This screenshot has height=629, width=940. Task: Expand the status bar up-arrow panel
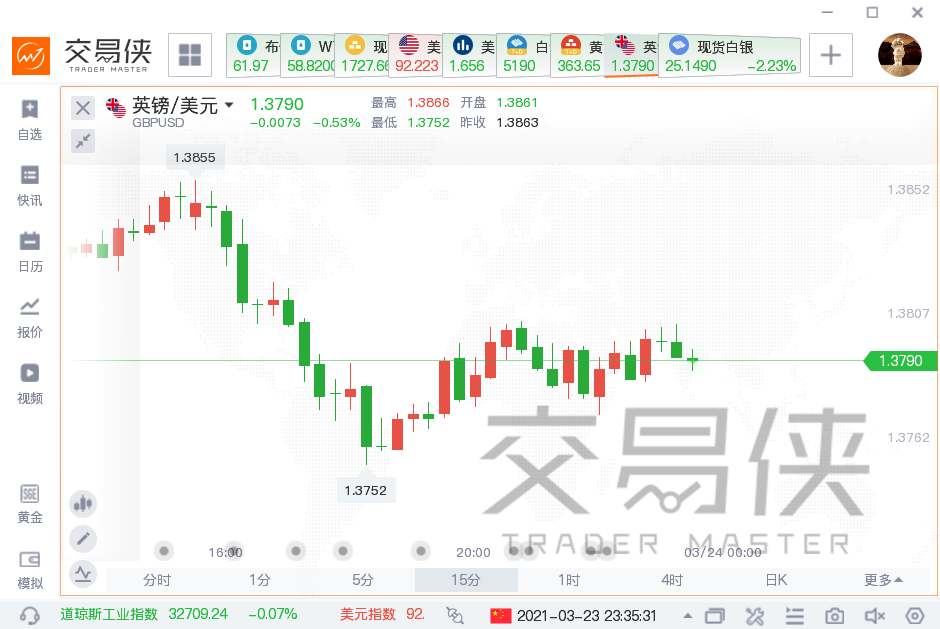tap(688, 616)
